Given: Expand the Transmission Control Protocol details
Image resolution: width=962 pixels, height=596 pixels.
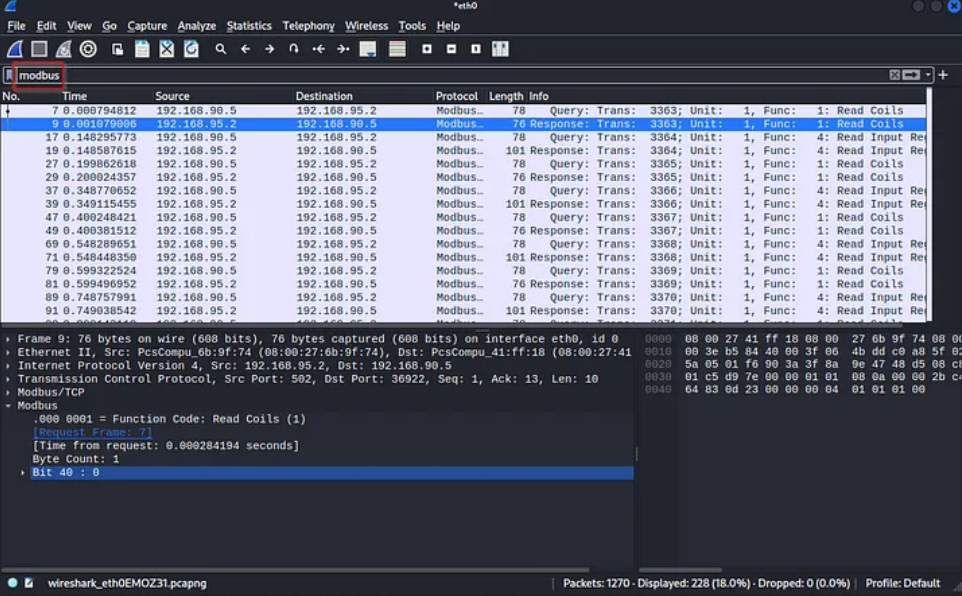Looking at the screenshot, I should tap(7, 378).
